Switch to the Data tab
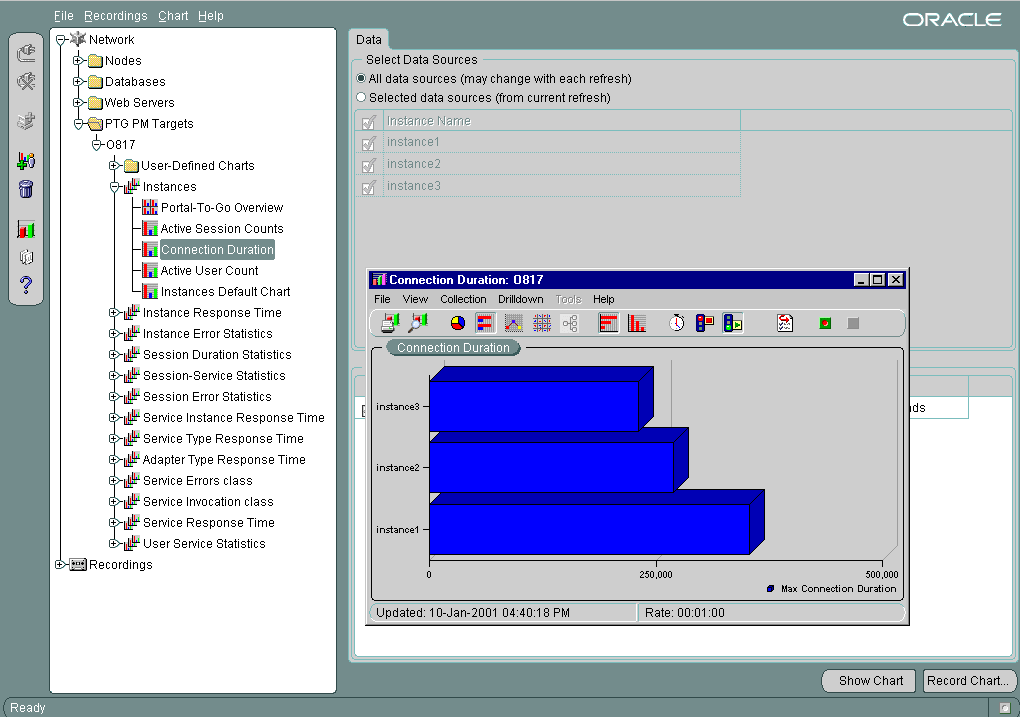The image size is (1020, 717). (369, 40)
